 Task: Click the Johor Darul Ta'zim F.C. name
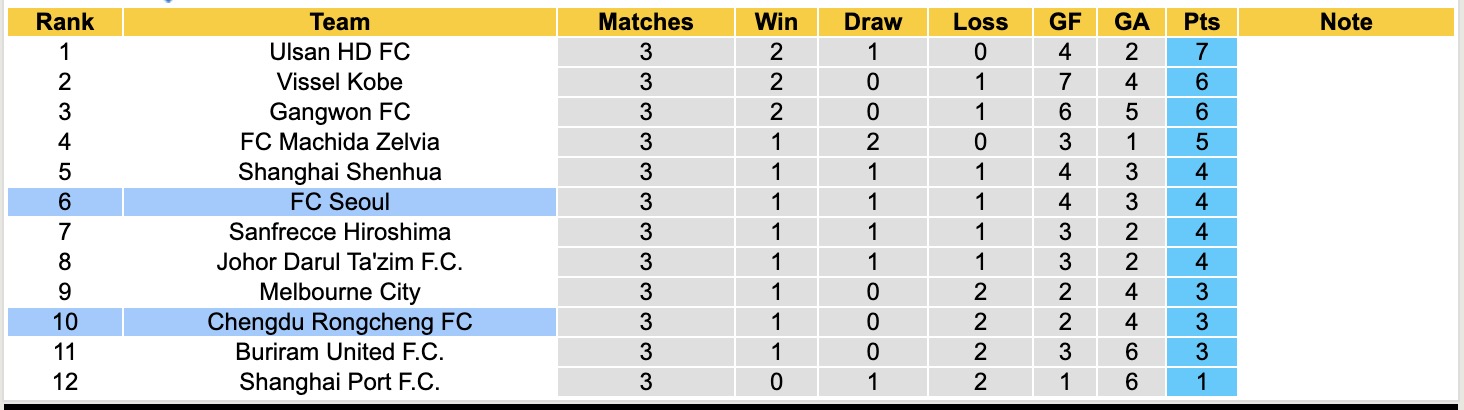point(339,262)
